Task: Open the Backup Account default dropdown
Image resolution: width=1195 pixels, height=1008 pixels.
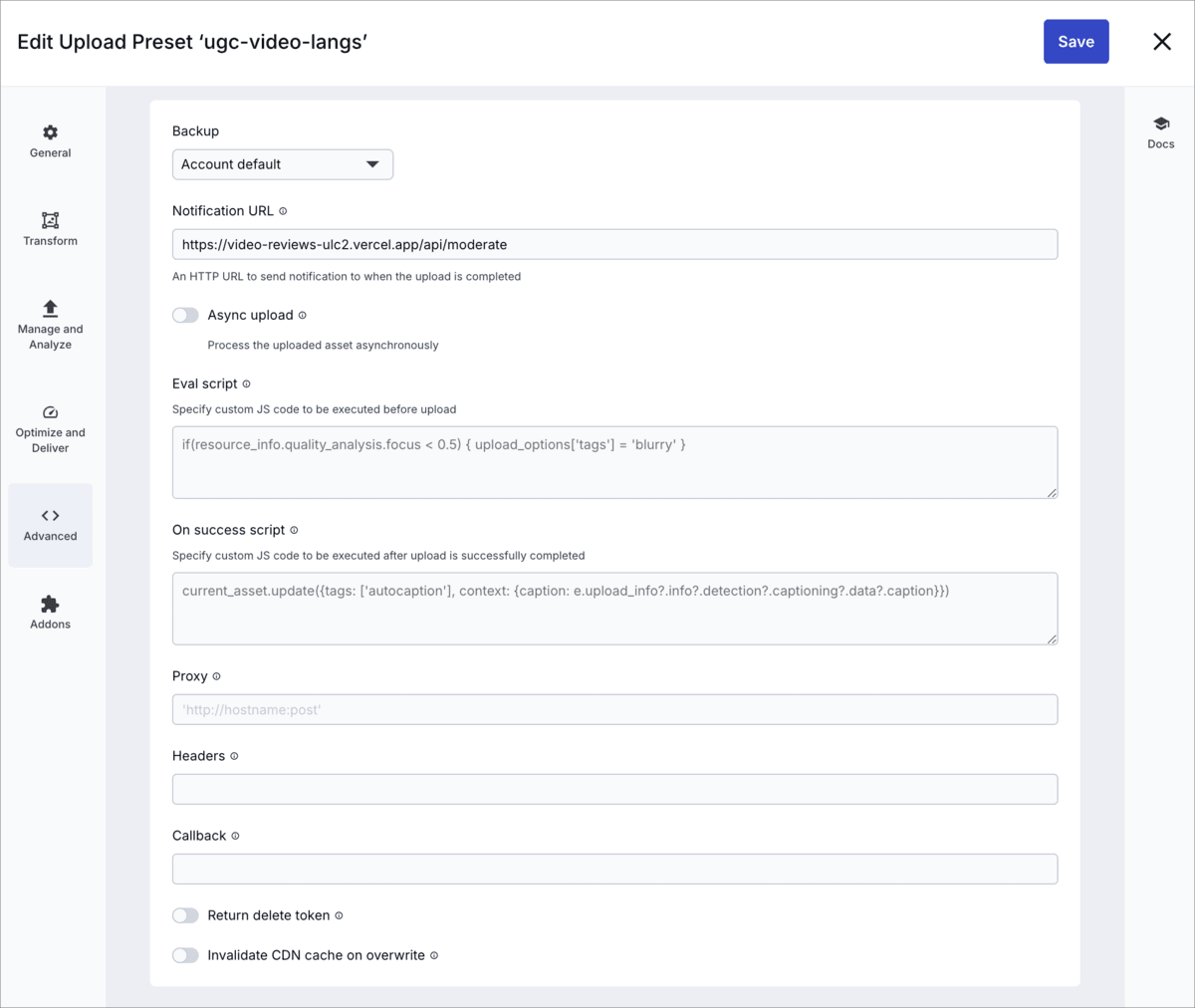Action: click(x=283, y=164)
